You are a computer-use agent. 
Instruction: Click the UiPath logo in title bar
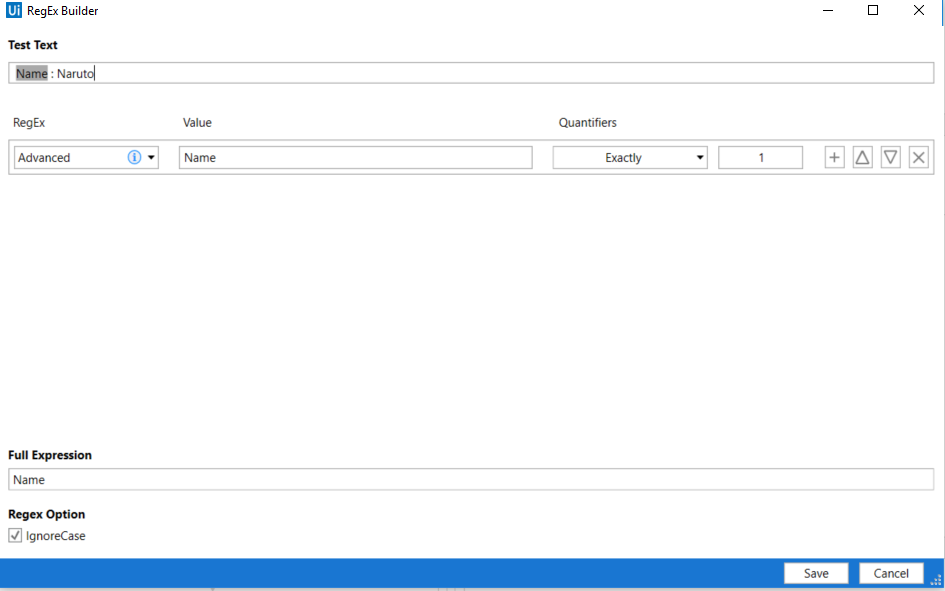pyautogui.click(x=14, y=11)
